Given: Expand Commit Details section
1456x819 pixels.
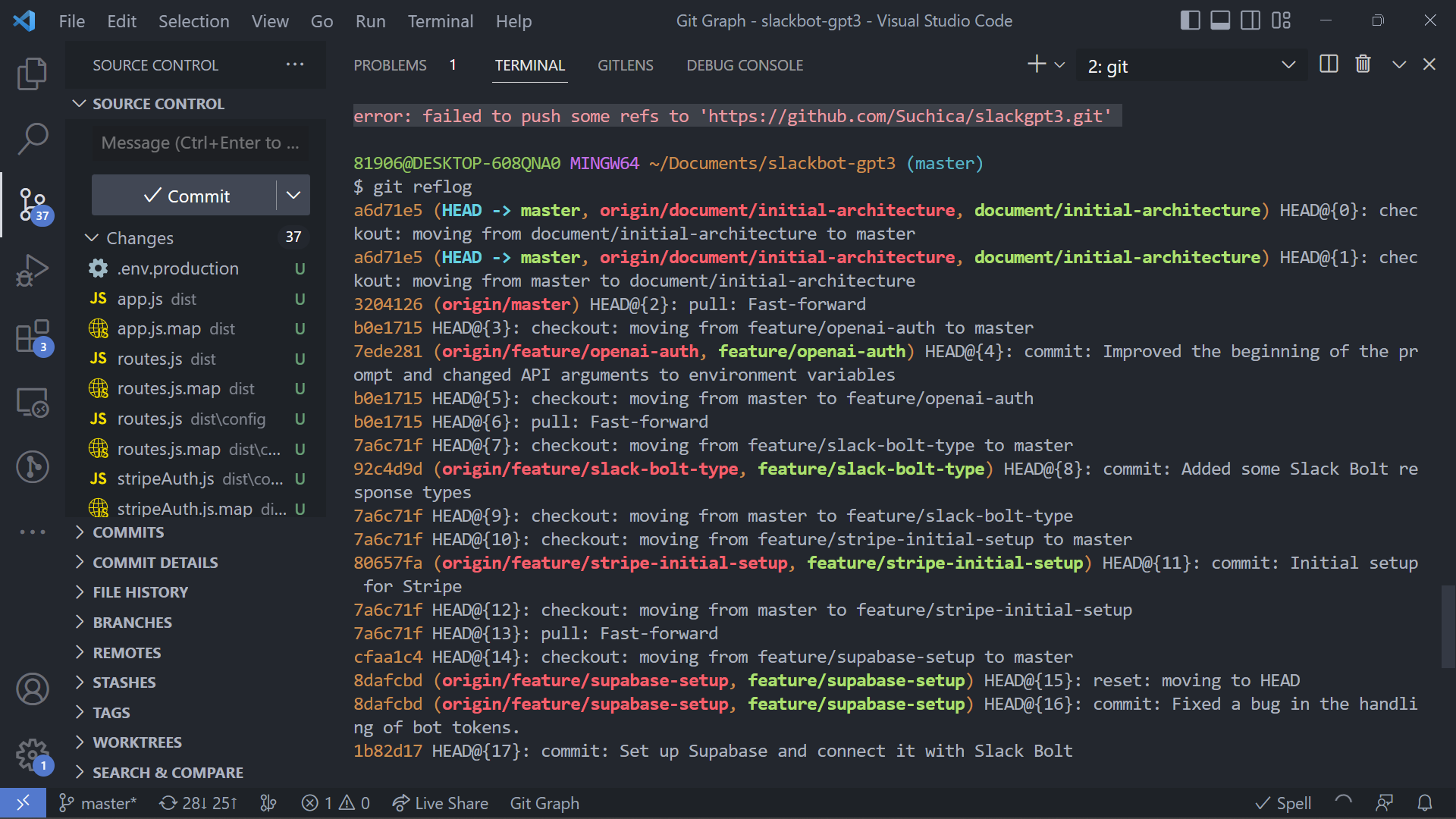Looking at the screenshot, I should click(x=155, y=563).
